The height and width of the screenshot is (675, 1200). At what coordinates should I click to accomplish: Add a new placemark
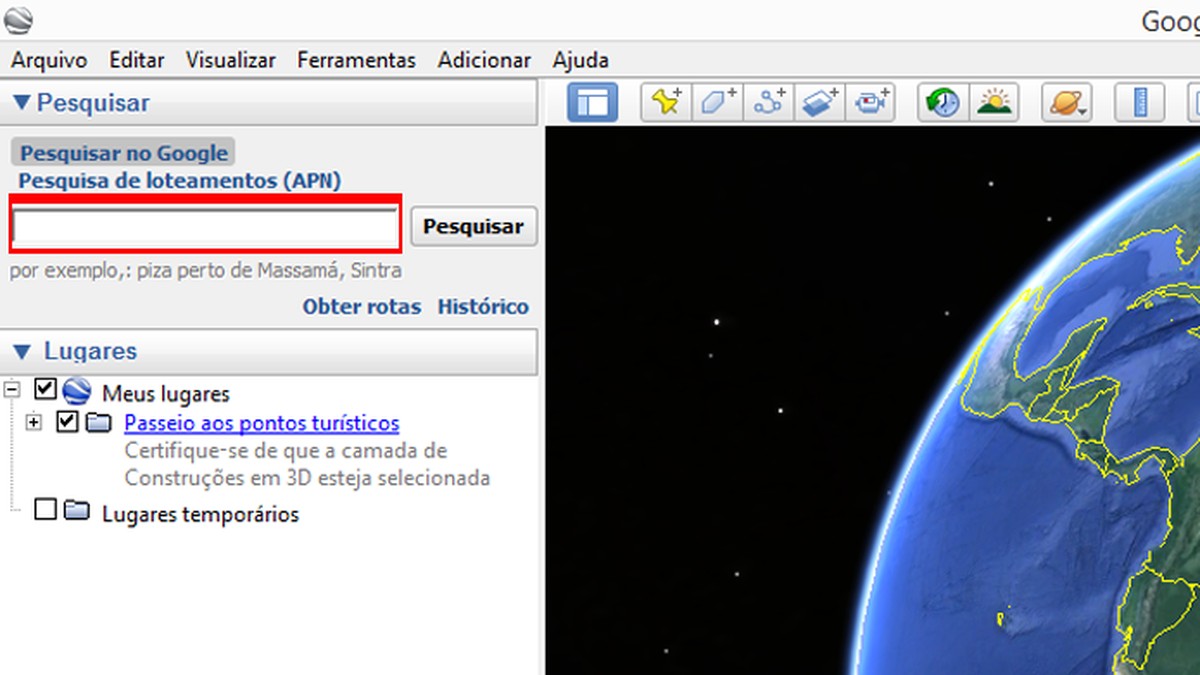click(x=666, y=101)
